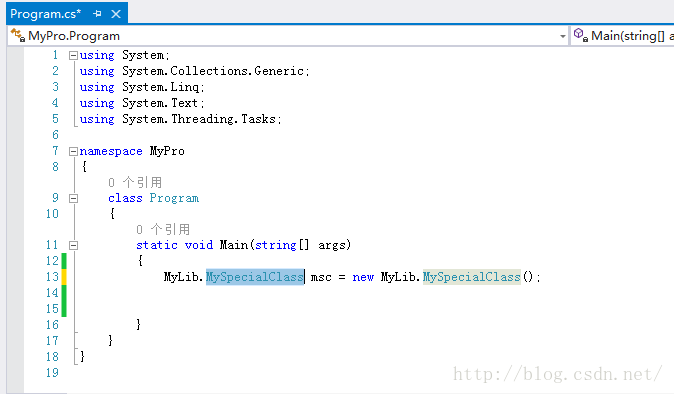Click line number 1 in the gutter
The width and height of the screenshot is (674, 394).
(55, 55)
